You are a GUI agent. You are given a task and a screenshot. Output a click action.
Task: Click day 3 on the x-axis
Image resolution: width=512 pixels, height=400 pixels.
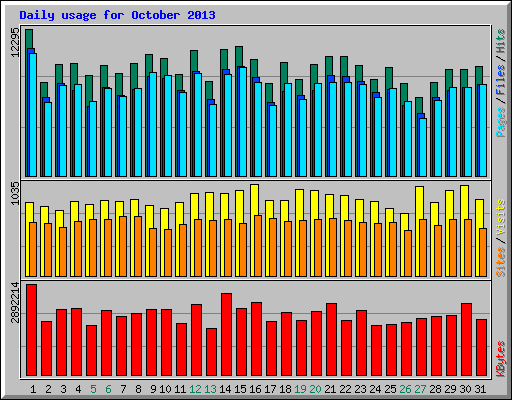63,389
